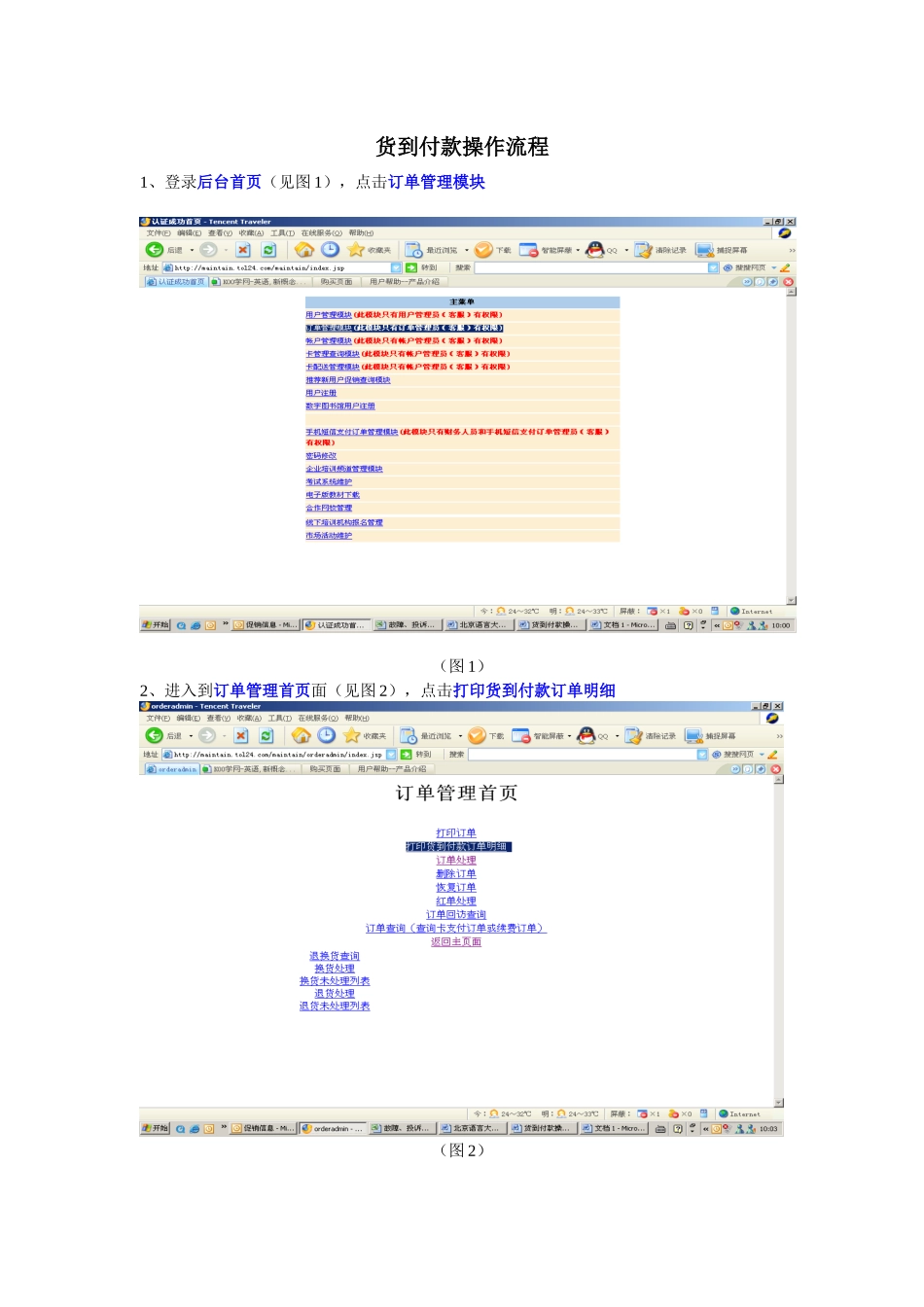924x1307 pixels.
Task: Expand 智能屏蔽 dropdown arrow in 认证成功首页 browser
Action: coord(578,250)
